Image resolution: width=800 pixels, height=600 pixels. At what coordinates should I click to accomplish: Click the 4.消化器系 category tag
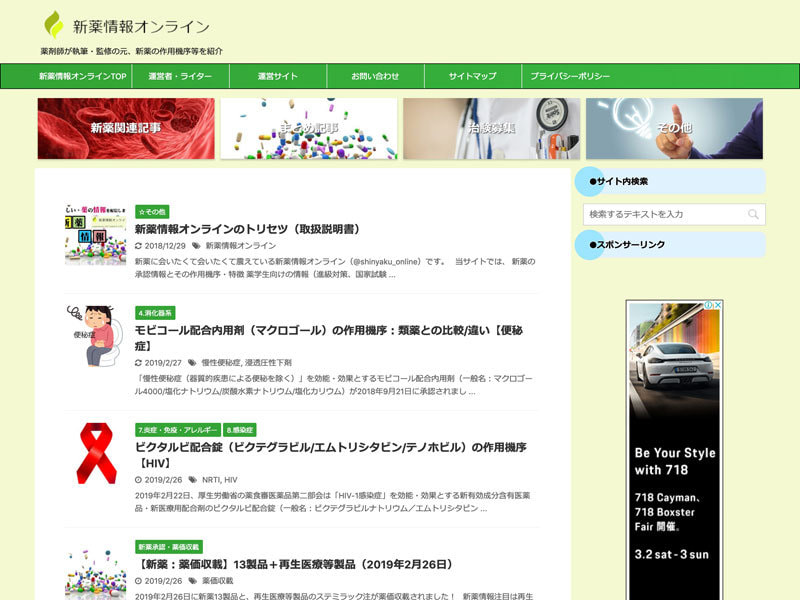click(x=155, y=312)
